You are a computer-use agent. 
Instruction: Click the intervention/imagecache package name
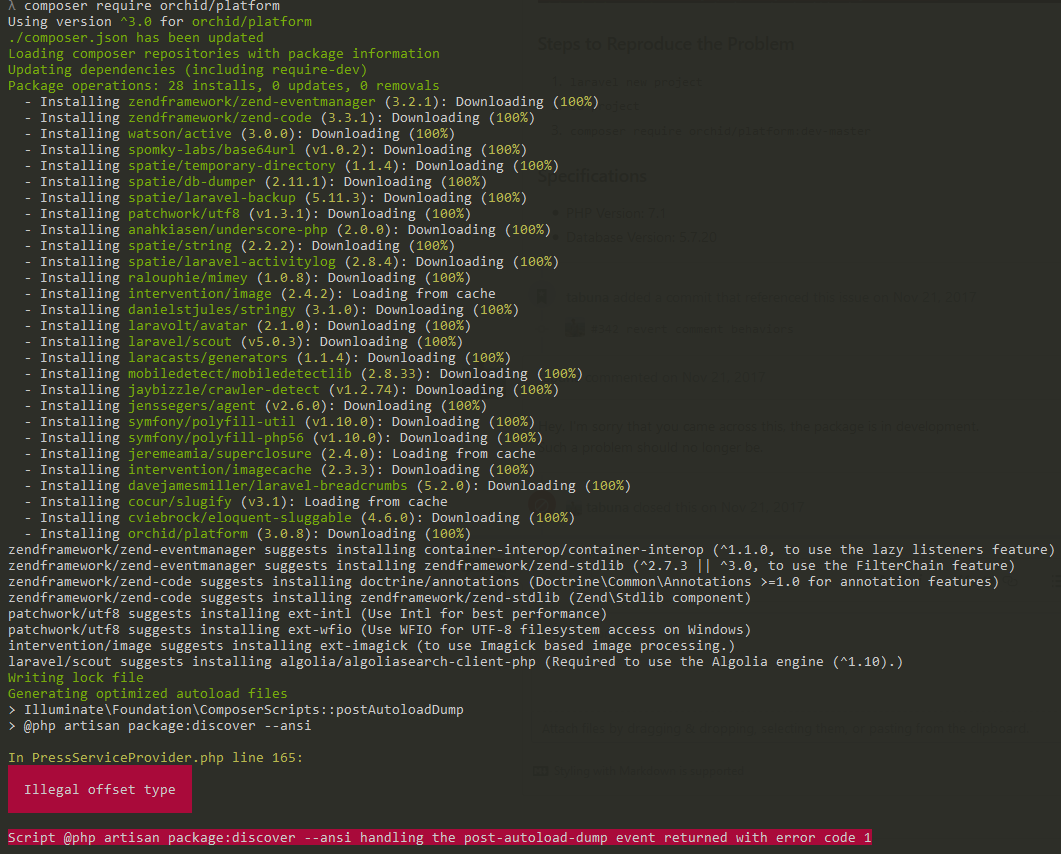tap(220, 470)
